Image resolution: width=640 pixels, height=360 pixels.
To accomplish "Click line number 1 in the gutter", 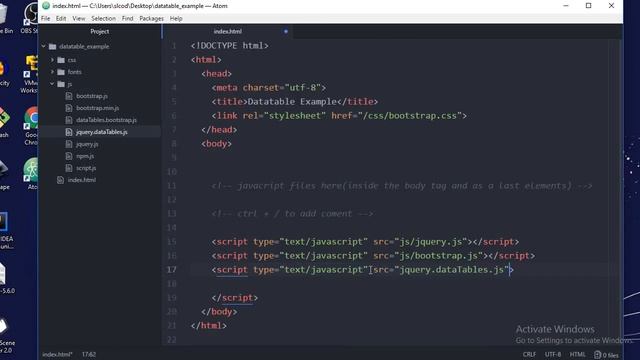I will coord(174,46).
